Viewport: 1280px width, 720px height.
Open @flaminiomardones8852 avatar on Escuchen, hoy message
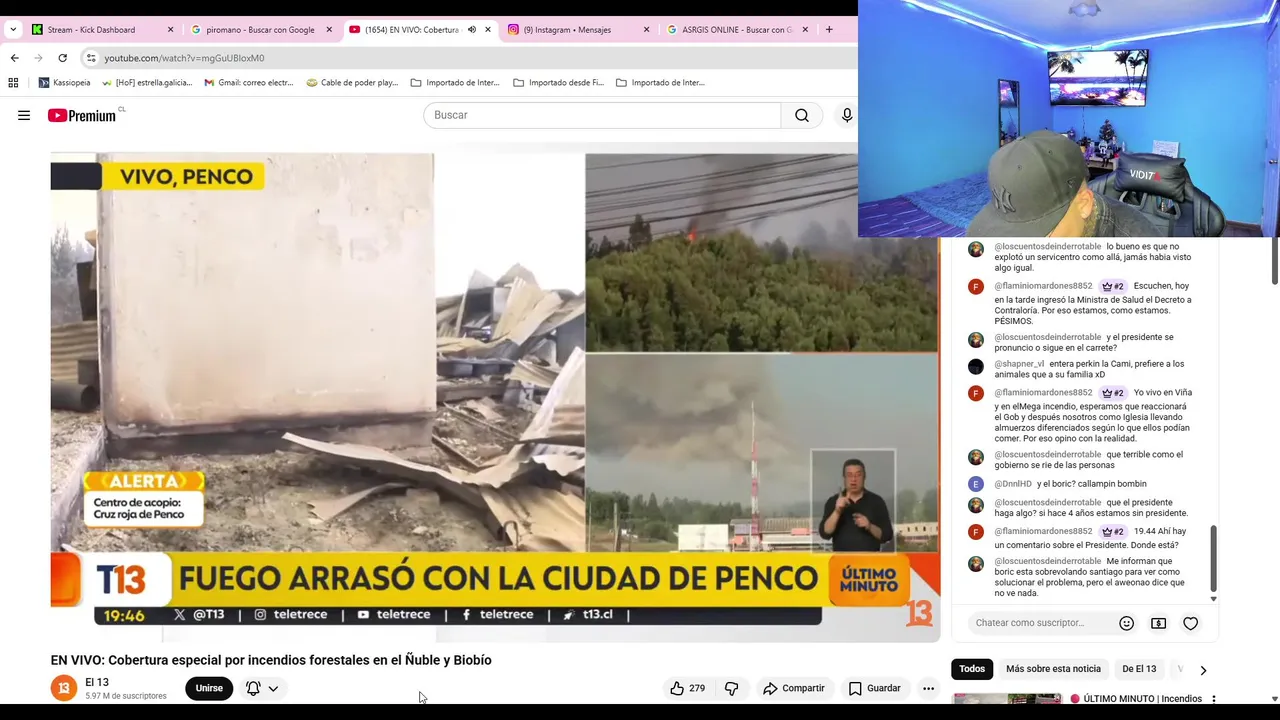(x=976, y=287)
